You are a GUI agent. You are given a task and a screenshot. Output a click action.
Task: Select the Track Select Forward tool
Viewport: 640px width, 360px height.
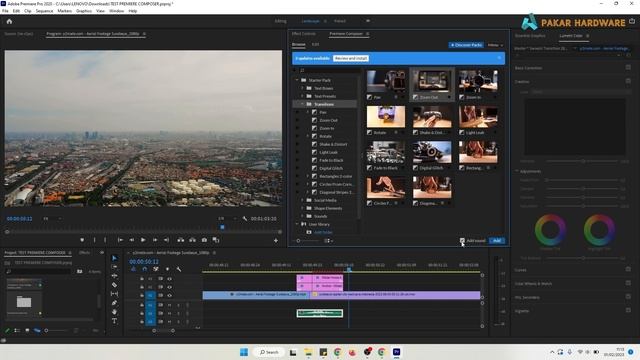[114, 267]
